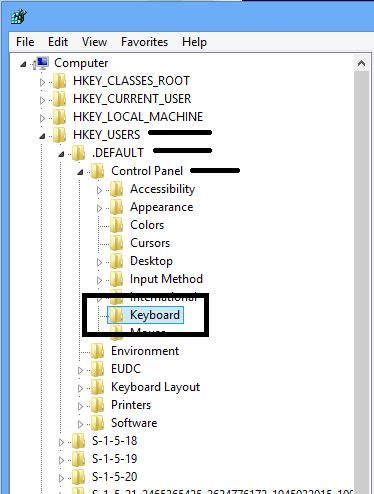
Task: Expand the Accessibility key
Action: pos(99,190)
